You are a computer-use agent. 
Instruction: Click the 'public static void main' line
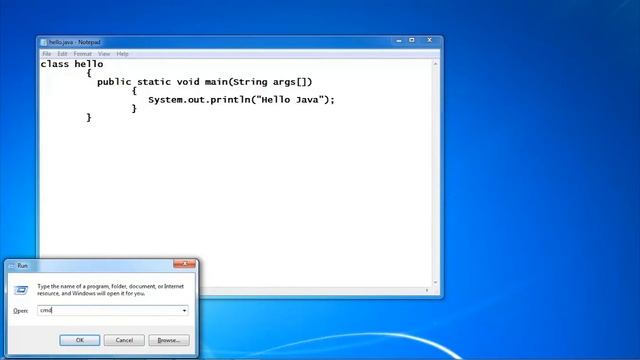tap(204, 82)
